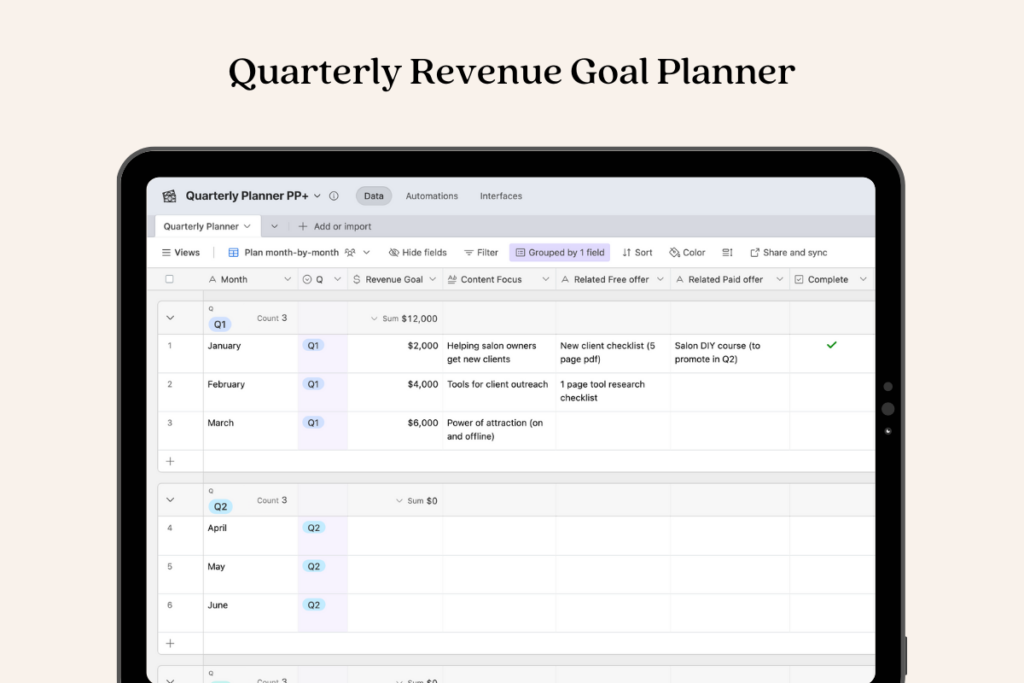1024x683 pixels.
Task: Click the Airtable base logo icon
Action: click(169, 196)
